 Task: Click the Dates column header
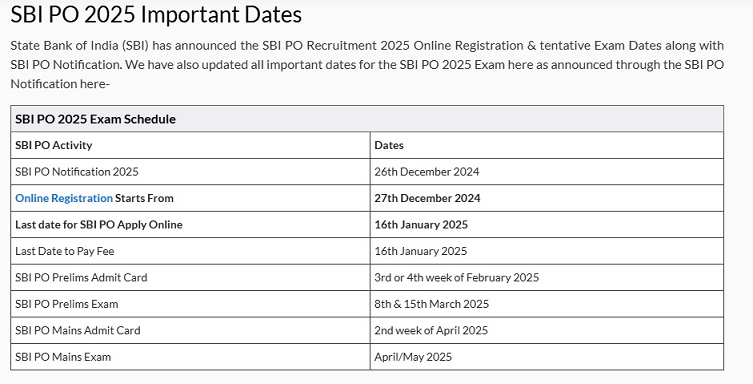coord(547,145)
